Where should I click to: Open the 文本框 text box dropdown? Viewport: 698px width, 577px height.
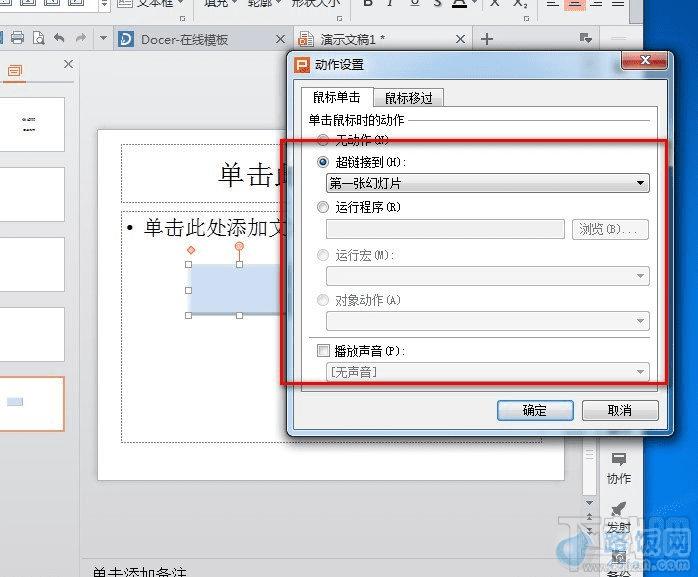coord(151,4)
